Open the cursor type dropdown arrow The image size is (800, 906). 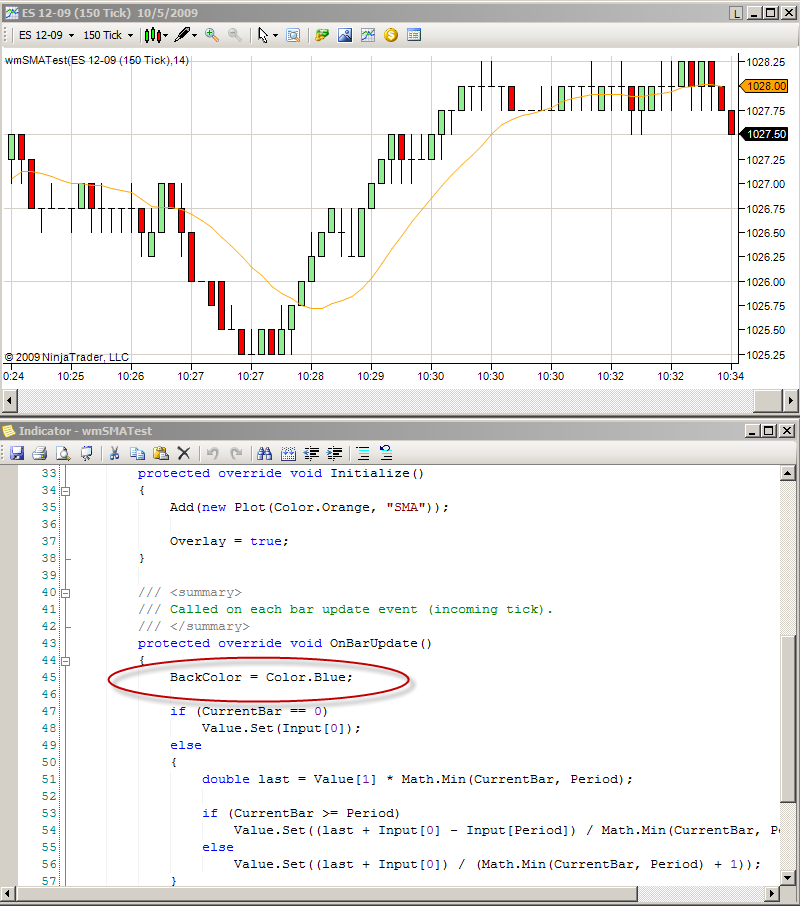pyautogui.click(x=276, y=36)
